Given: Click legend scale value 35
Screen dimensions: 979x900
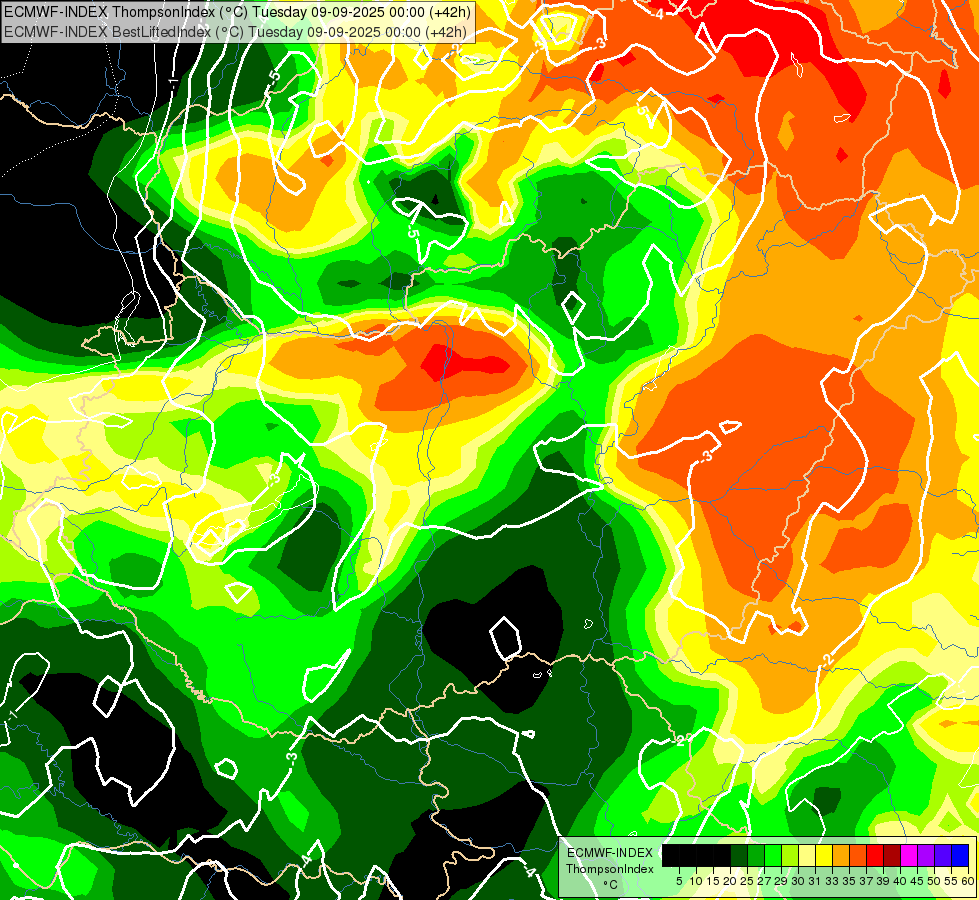Looking at the screenshot, I should (x=849, y=881).
